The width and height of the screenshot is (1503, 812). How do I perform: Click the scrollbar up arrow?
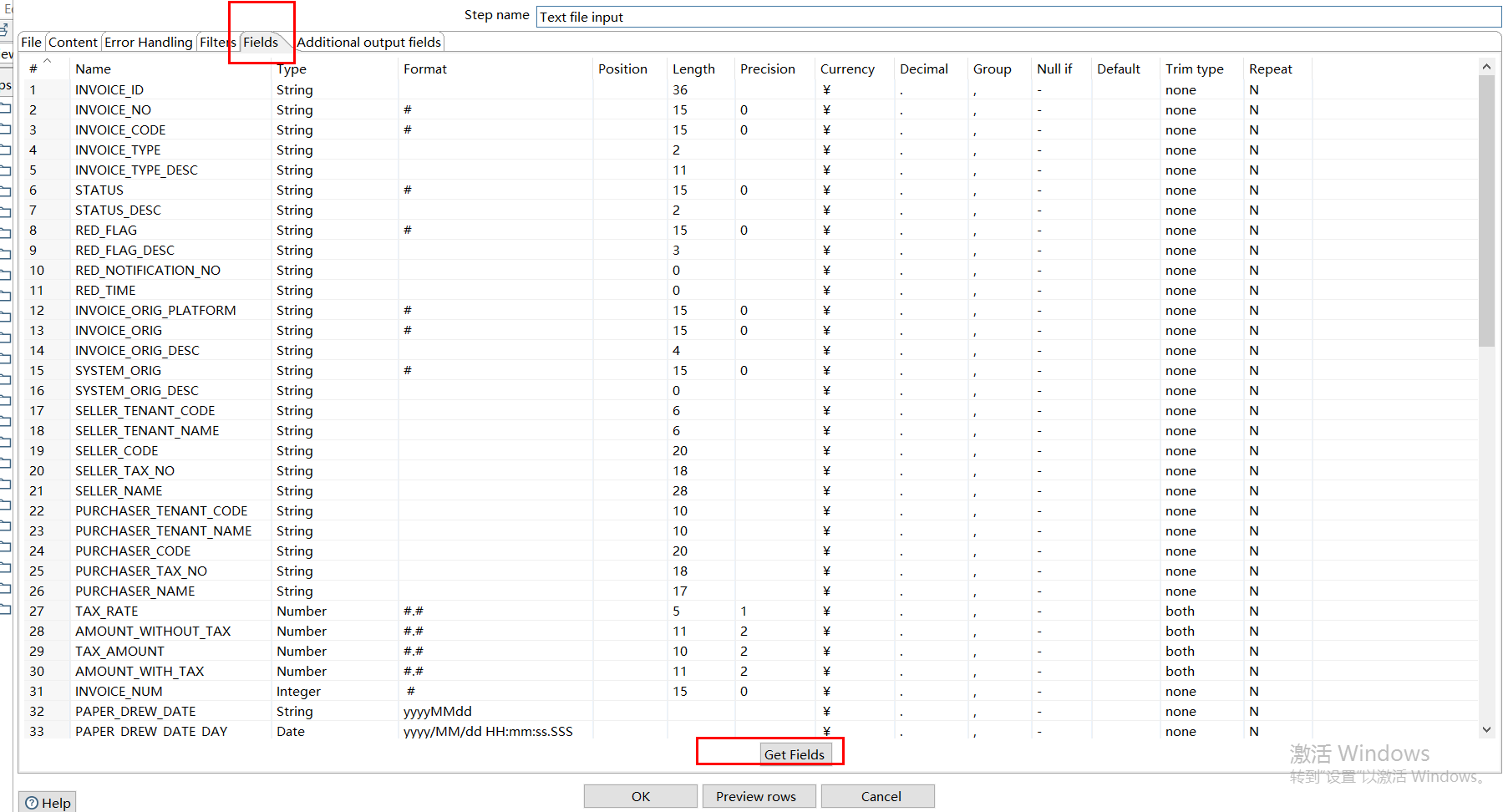pos(1488,66)
